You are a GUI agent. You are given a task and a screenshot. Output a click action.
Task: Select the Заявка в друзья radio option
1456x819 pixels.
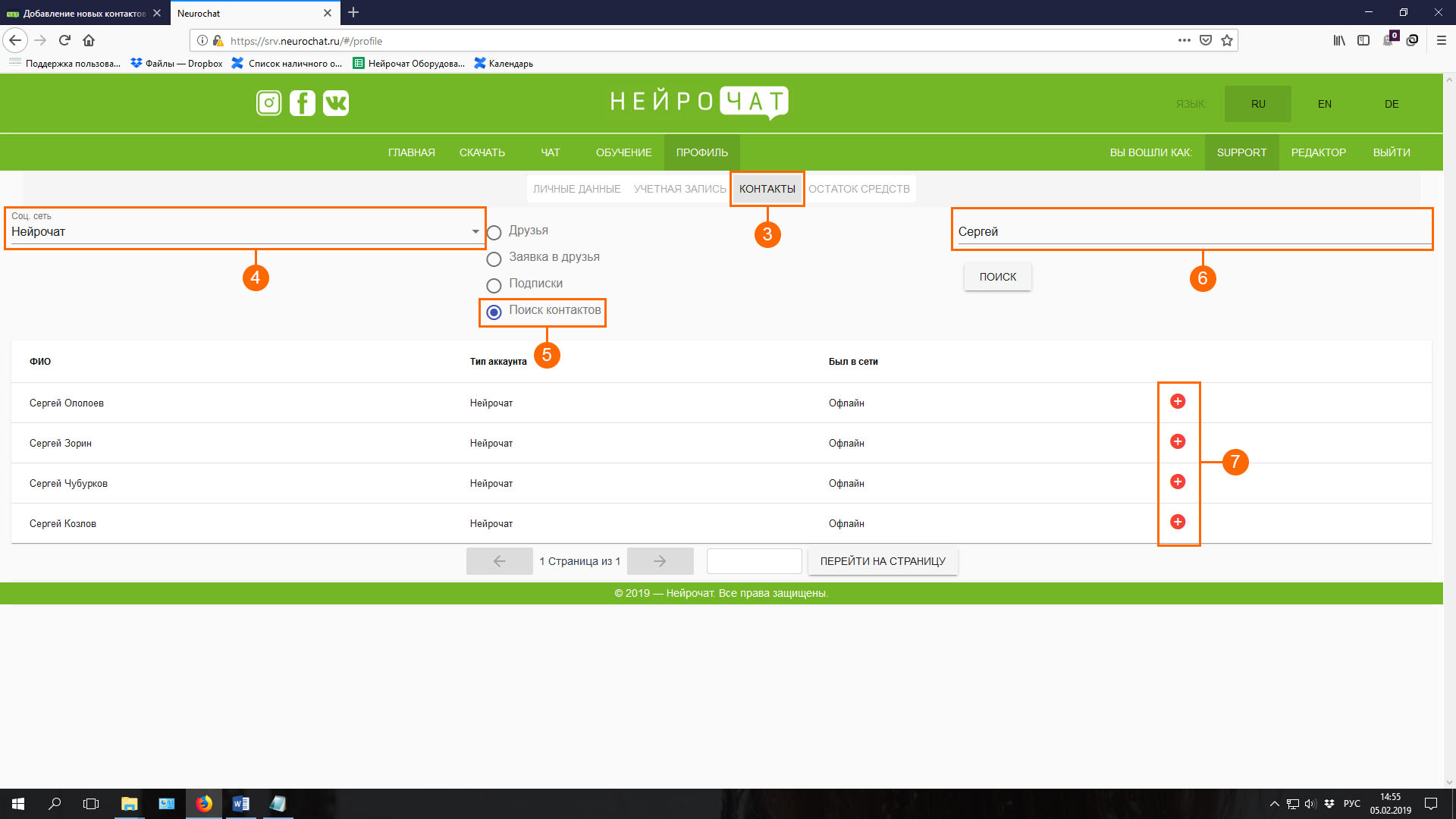coord(494,259)
